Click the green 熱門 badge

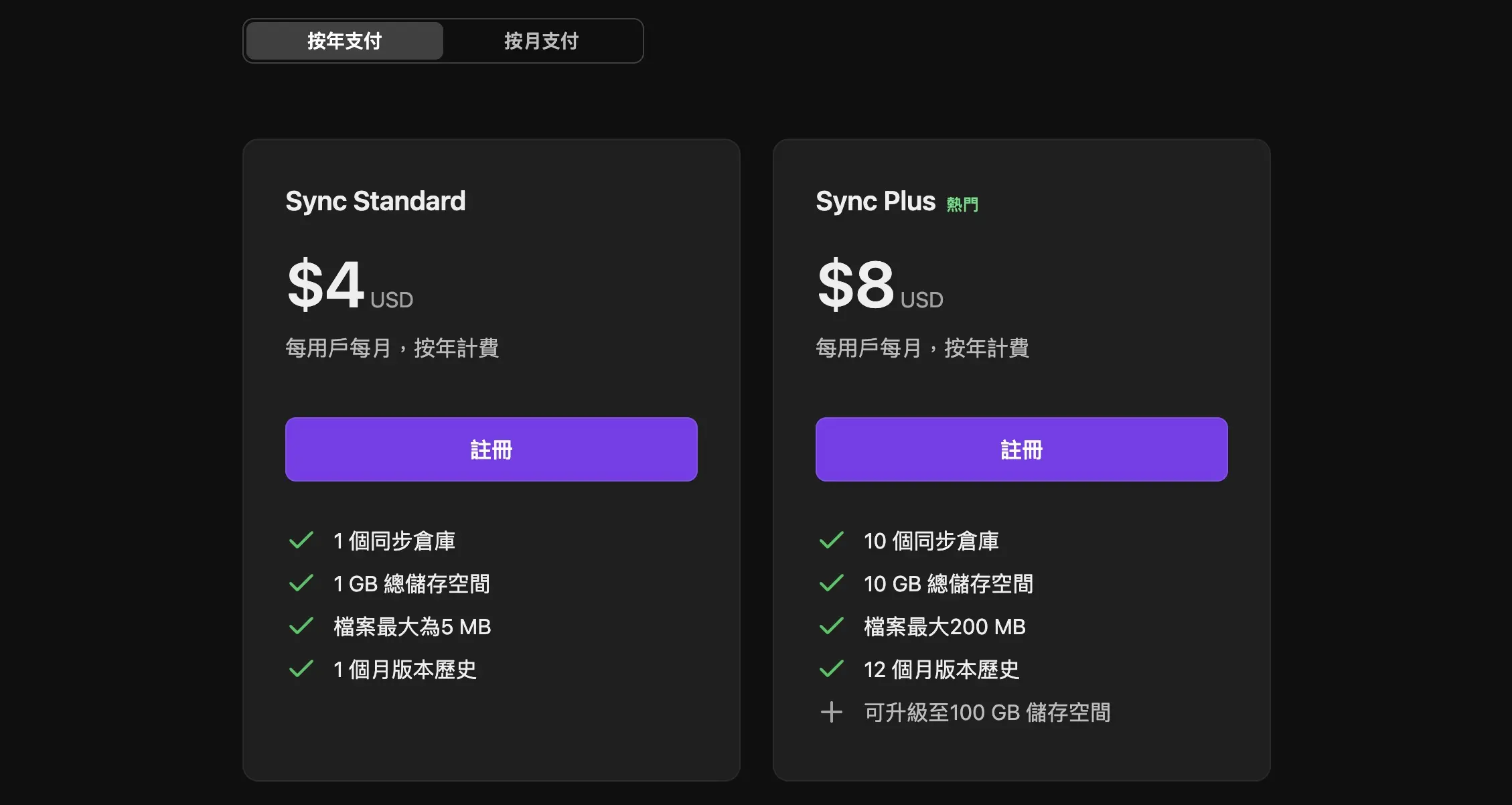[x=962, y=203]
